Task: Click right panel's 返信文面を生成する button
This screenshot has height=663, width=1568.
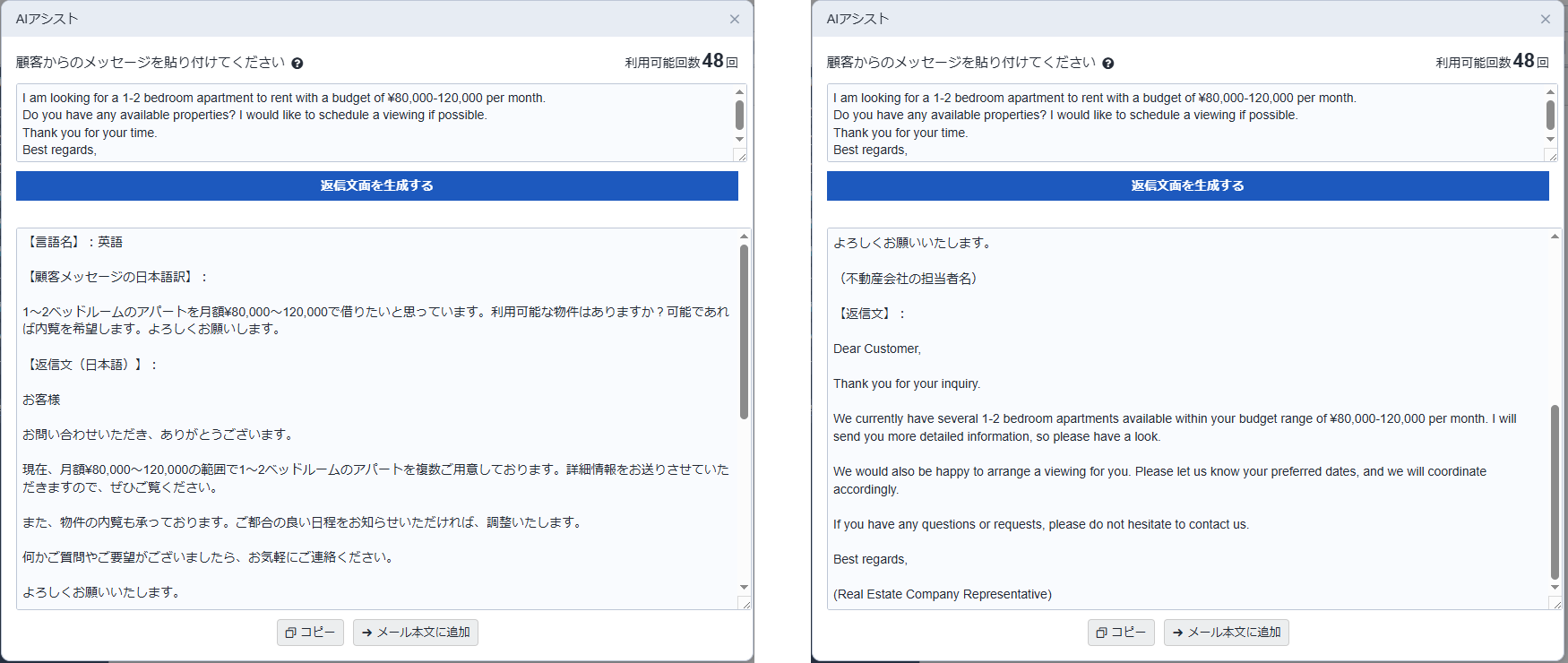Action: 1188,185
